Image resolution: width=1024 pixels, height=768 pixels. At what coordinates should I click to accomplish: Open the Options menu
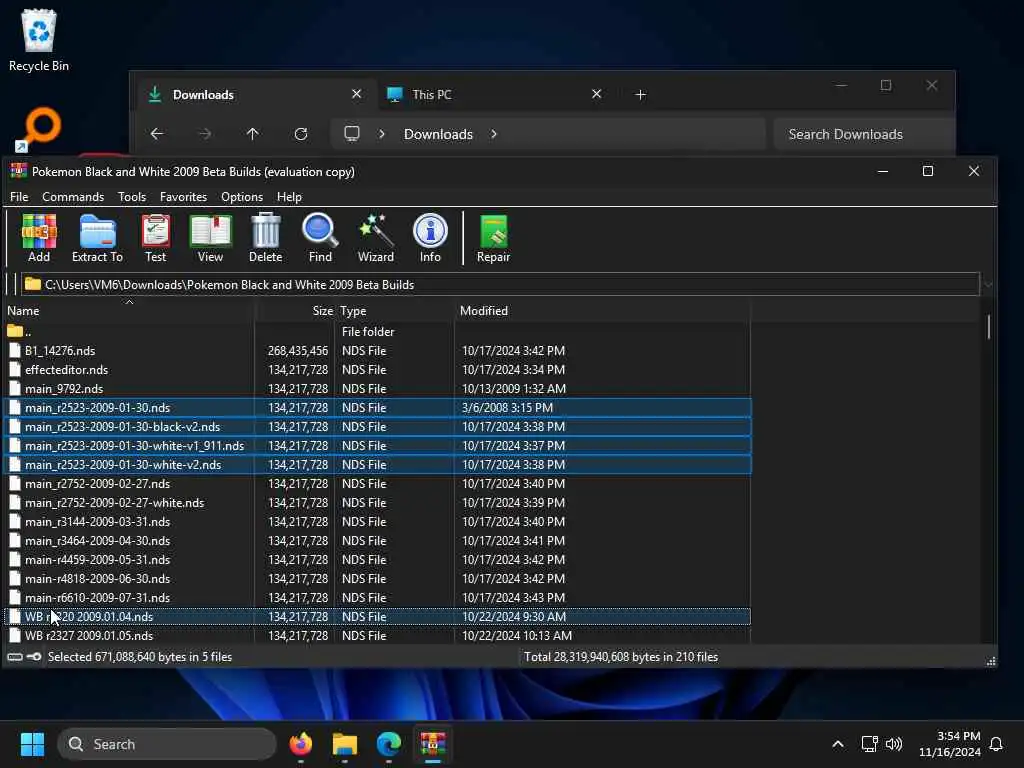[x=242, y=197]
